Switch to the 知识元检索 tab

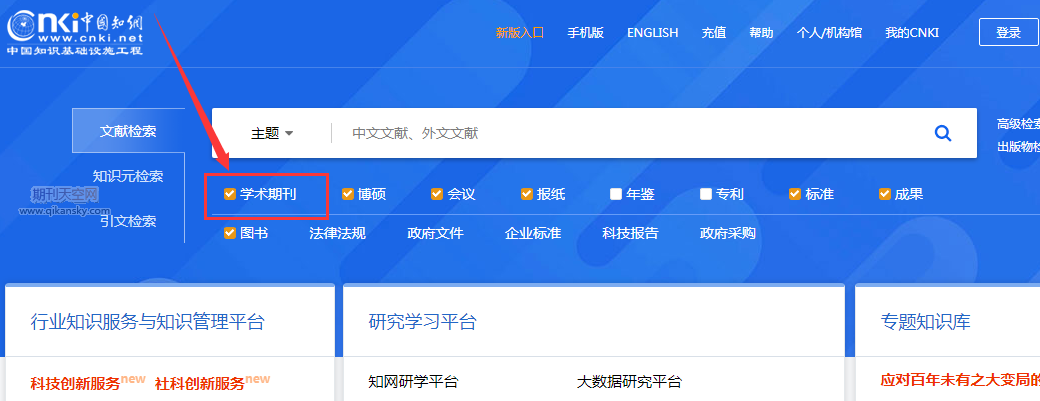tap(128, 176)
